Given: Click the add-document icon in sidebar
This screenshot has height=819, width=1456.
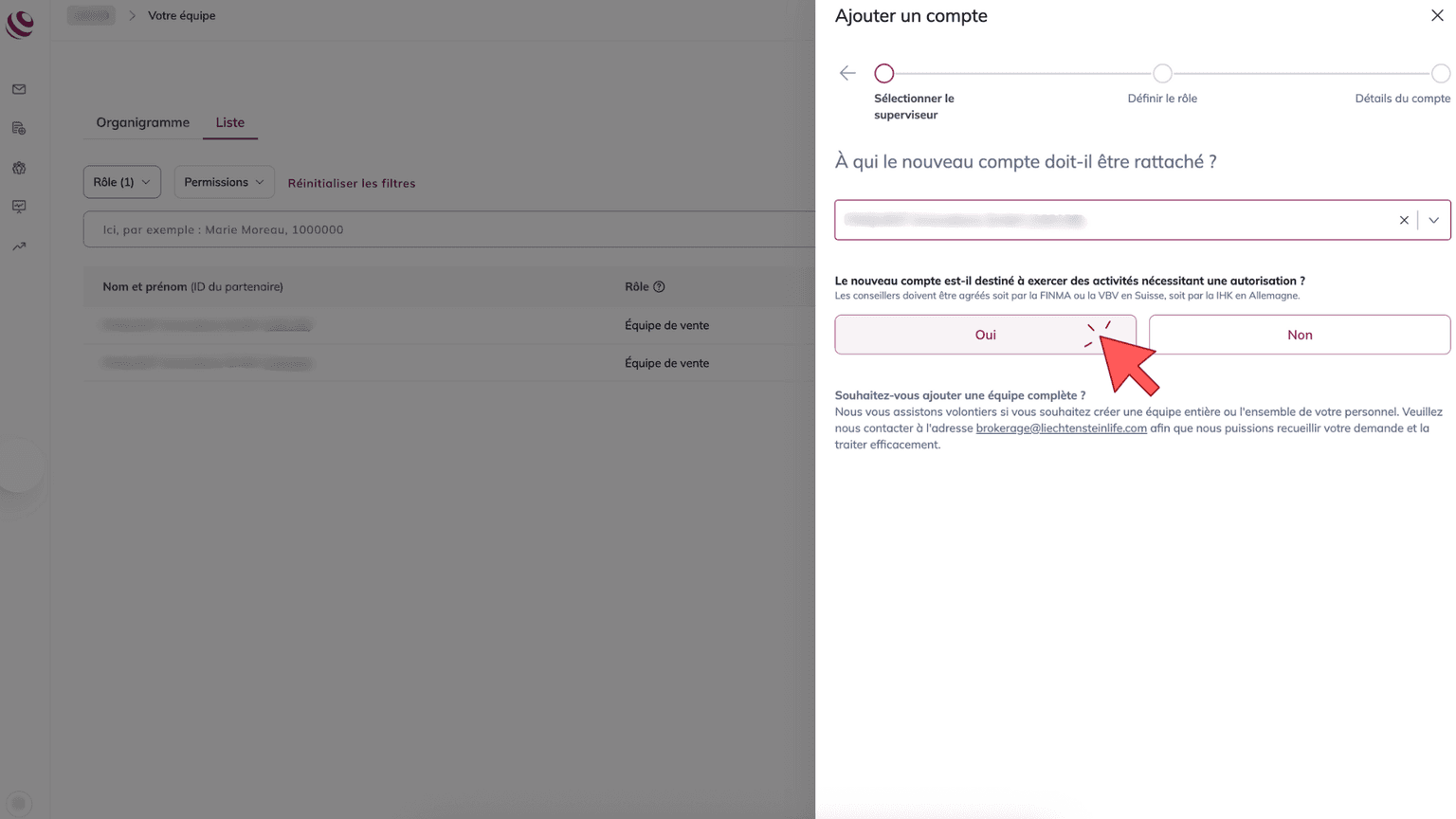Looking at the screenshot, I should pos(19,128).
